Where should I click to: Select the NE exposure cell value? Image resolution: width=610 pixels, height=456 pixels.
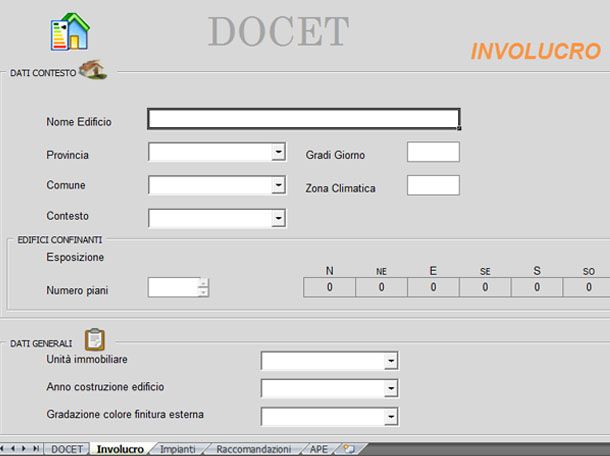point(381,288)
